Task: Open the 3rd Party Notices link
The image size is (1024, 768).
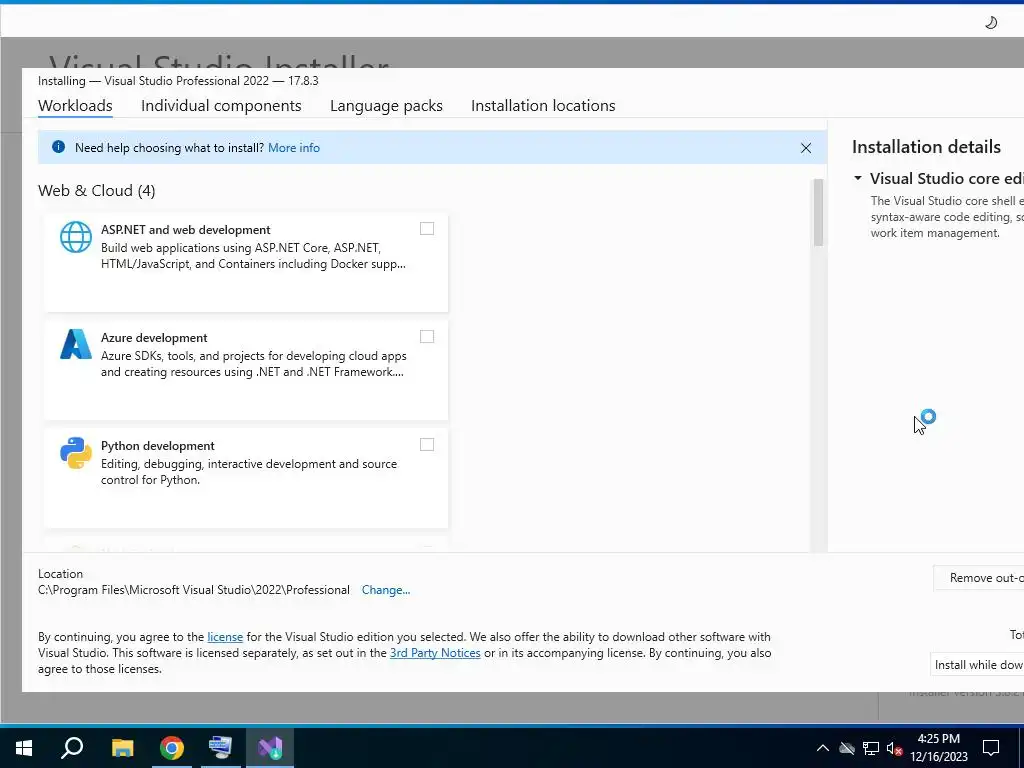Action: pos(435,653)
